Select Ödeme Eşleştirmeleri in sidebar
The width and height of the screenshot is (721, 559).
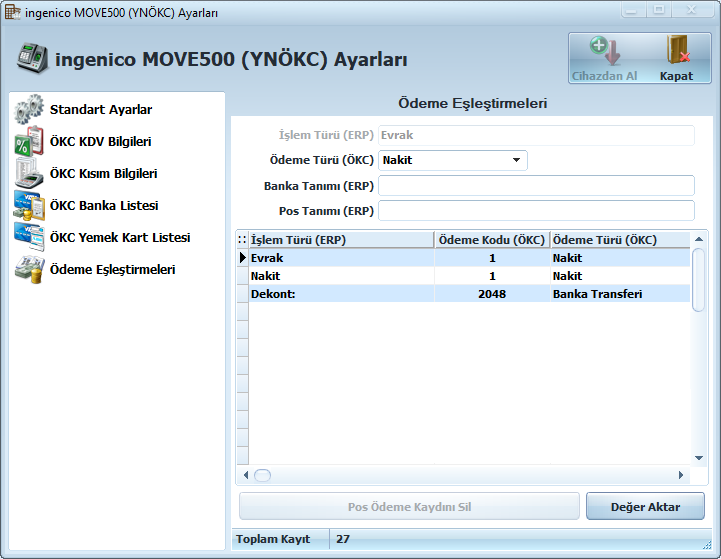pyautogui.click(x=113, y=269)
